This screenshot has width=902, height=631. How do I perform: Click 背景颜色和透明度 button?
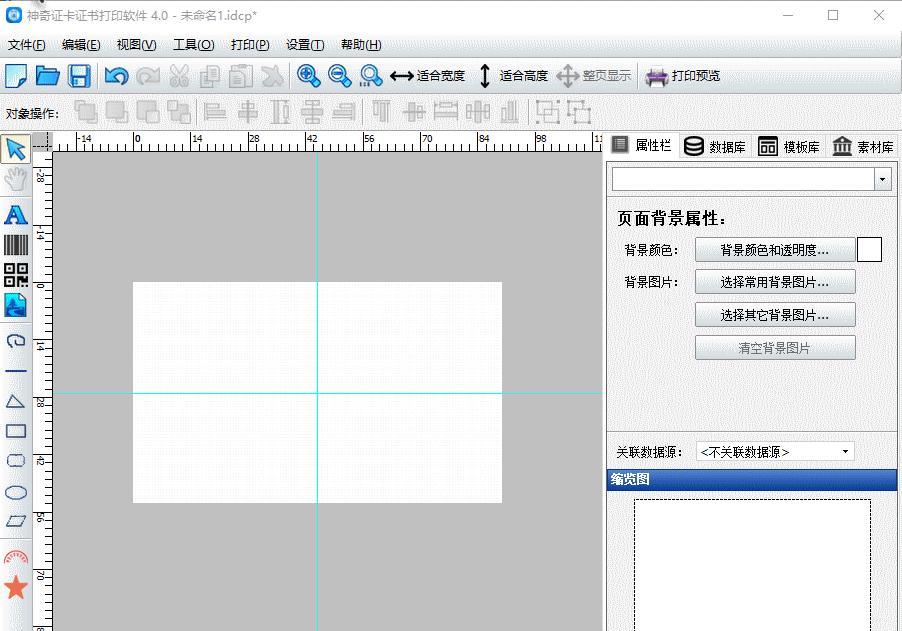(x=775, y=250)
